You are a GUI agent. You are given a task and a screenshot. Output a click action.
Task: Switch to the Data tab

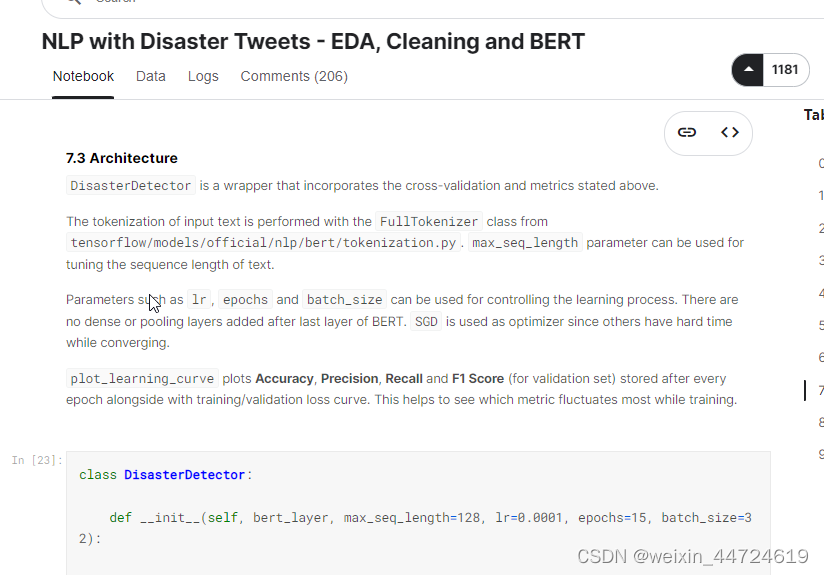(x=151, y=76)
